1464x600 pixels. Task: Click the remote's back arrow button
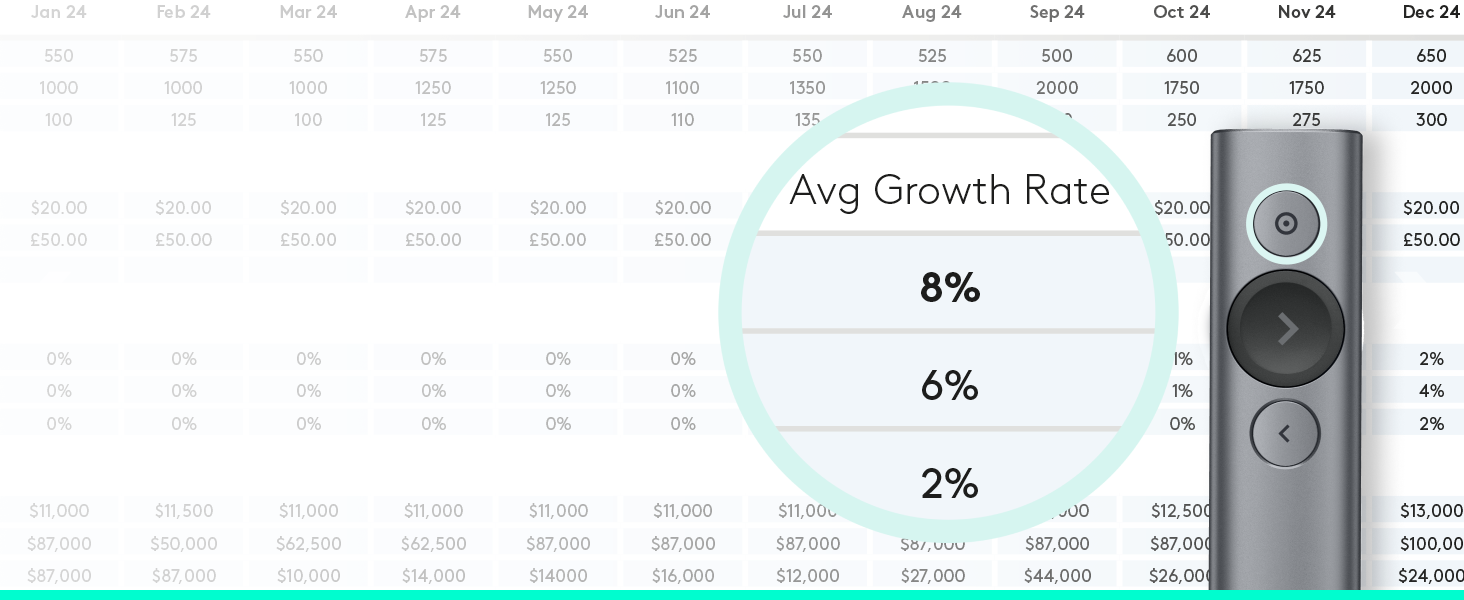(1285, 433)
